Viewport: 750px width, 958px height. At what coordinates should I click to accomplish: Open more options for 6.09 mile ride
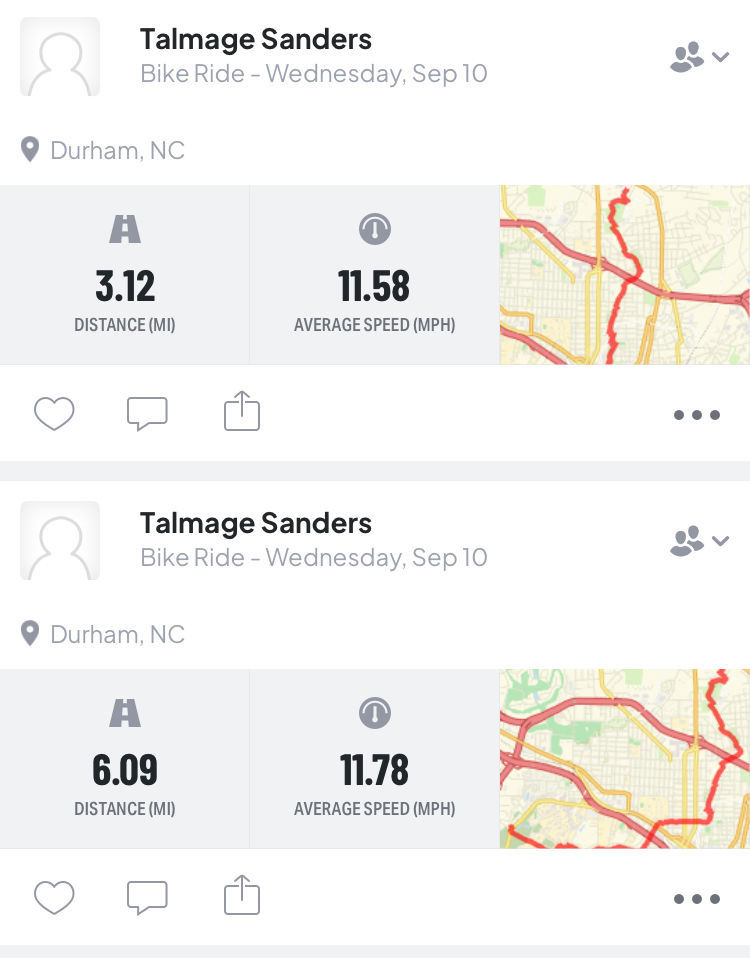(696, 899)
